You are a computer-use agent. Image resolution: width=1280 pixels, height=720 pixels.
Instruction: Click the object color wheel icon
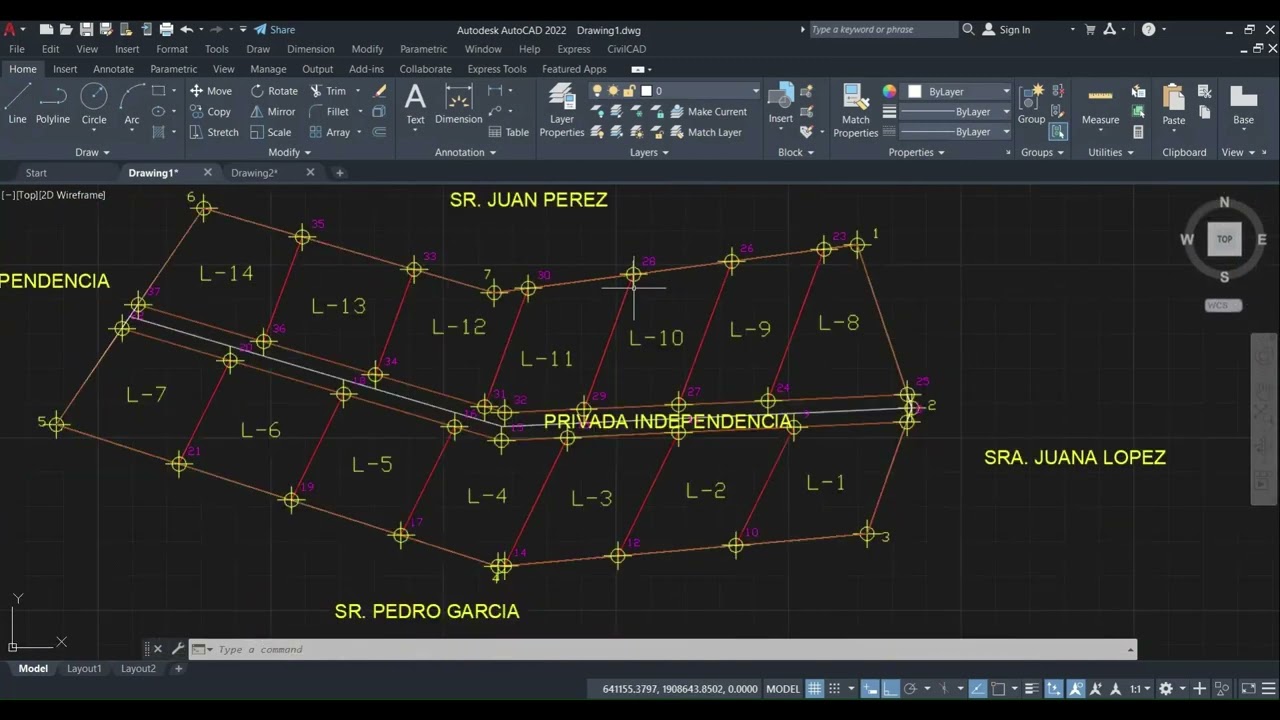pos(889,91)
